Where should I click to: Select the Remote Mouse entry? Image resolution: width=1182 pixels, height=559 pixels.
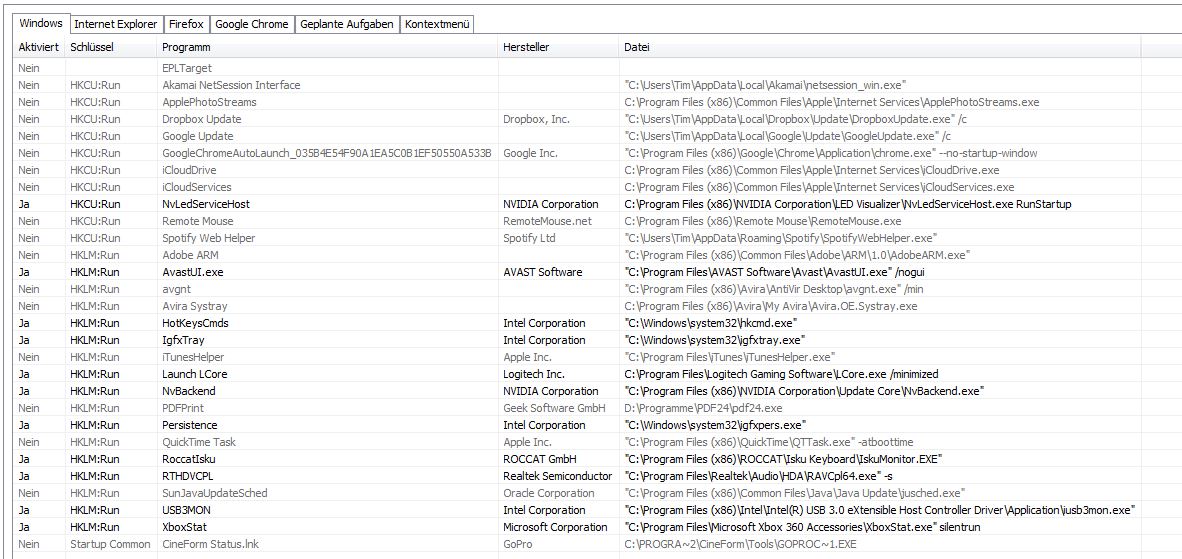coord(198,221)
